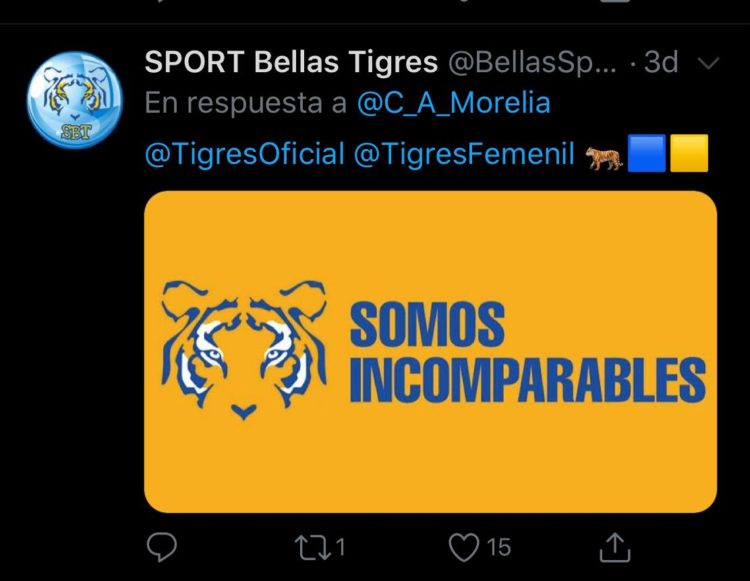This screenshot has height=581, width=750.
Task: Click the "En respuesta a" text
Action: [x=245, y=103]
